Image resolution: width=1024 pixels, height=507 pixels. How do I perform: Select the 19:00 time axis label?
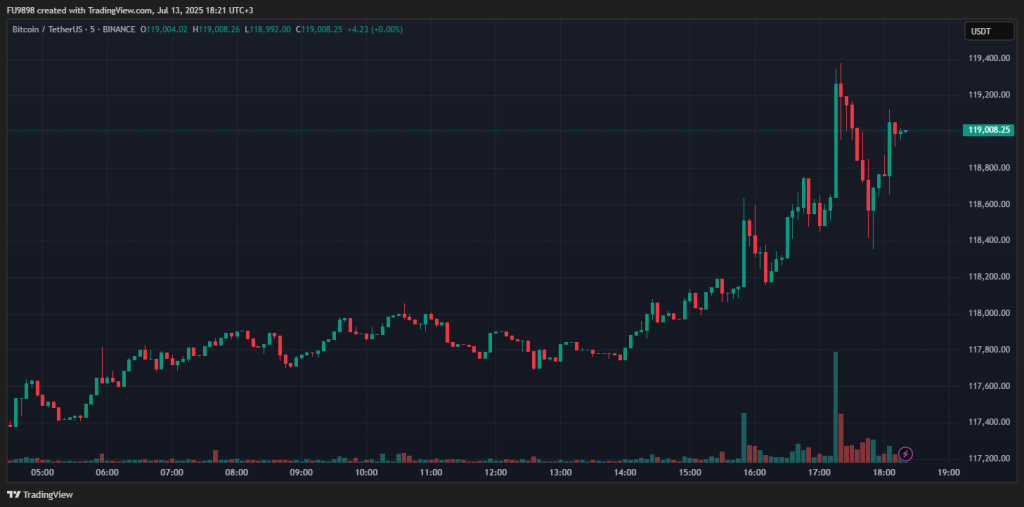950,473
